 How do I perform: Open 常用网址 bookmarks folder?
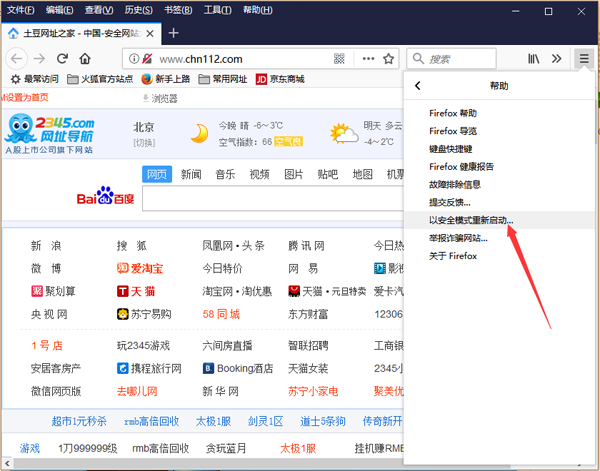[x=223, y=79]
